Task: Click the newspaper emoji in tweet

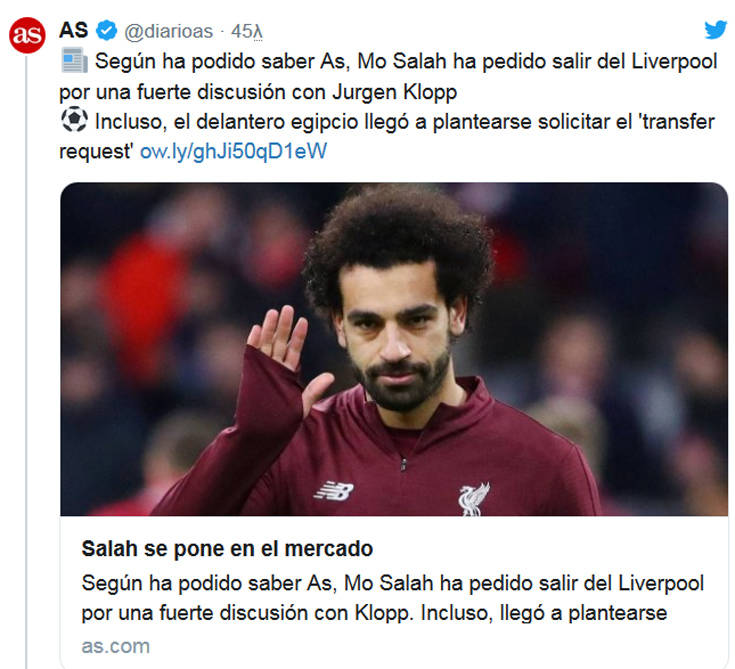Action: click(74, 60)
